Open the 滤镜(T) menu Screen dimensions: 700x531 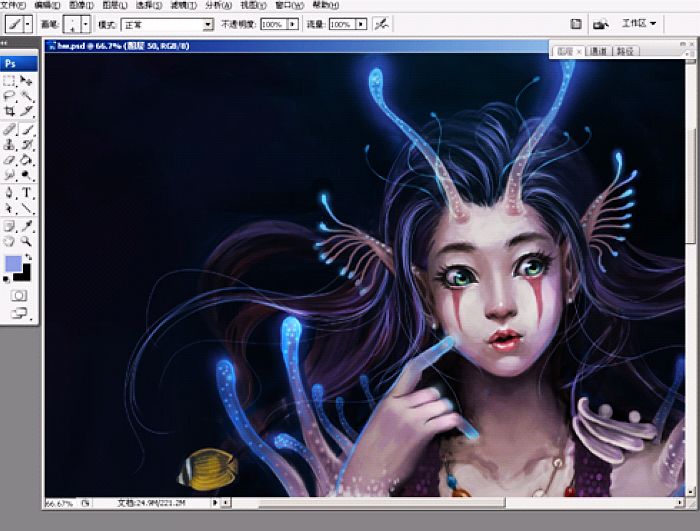(x=183, y=5)
